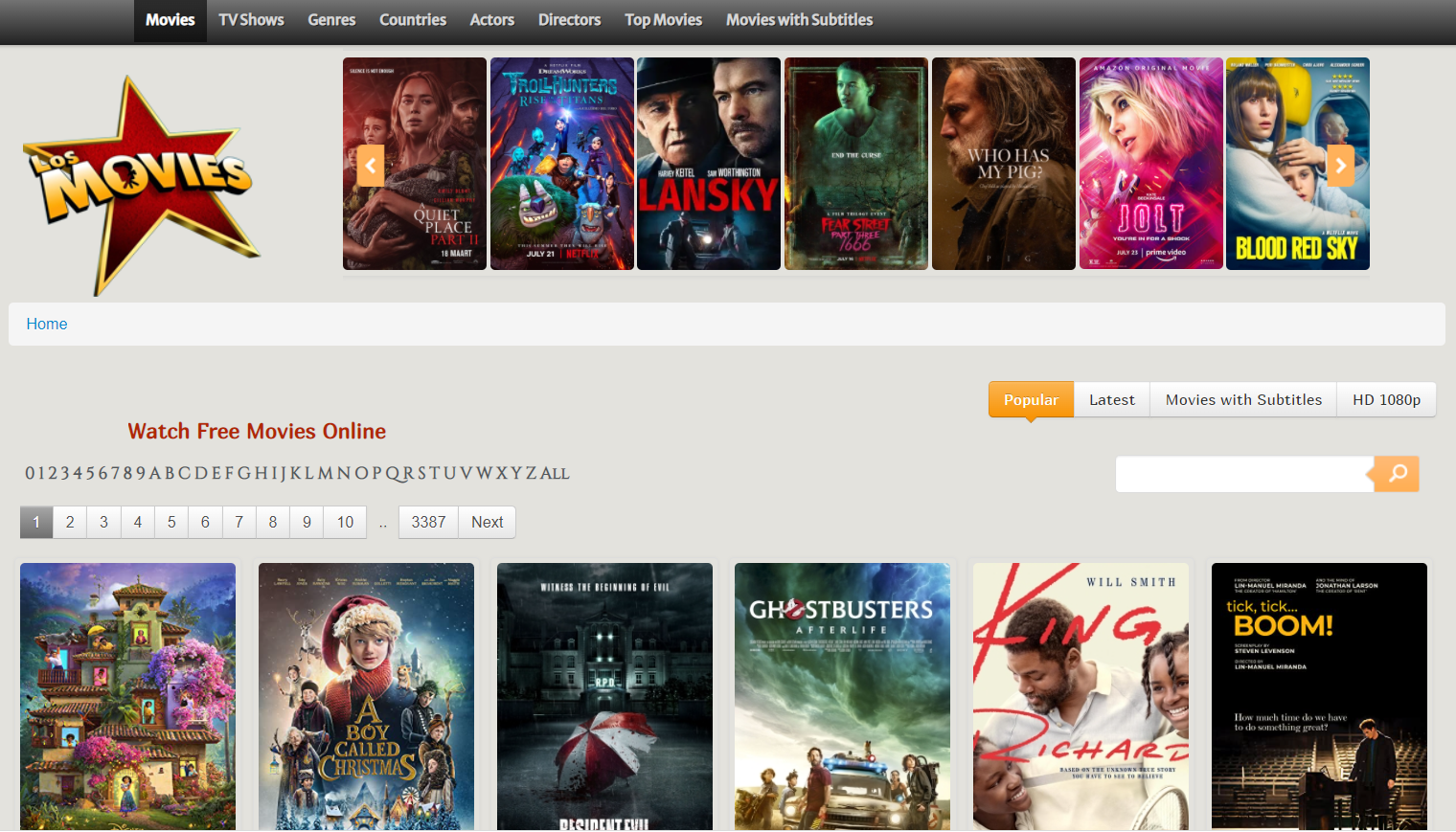Go to pagination page 3
This screenshot has width=1456, height=832.
point(103,523)
